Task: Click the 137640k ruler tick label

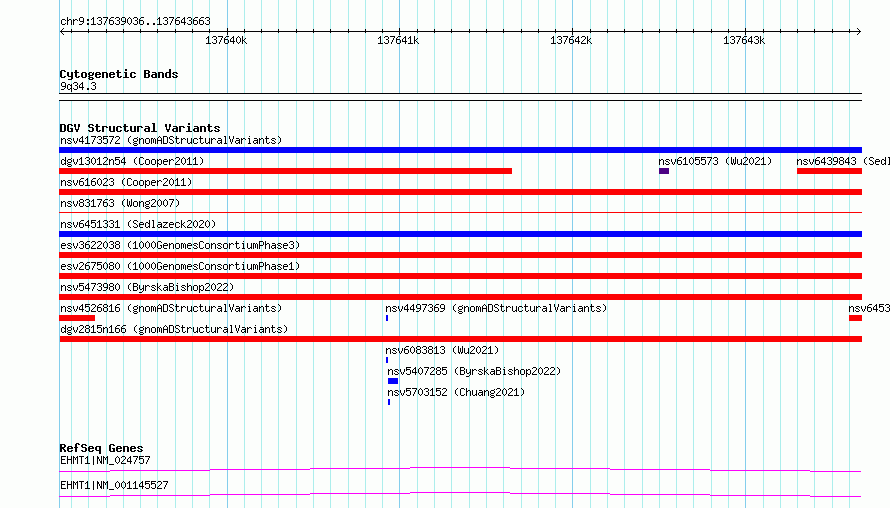Action: [x=226, y=40]
